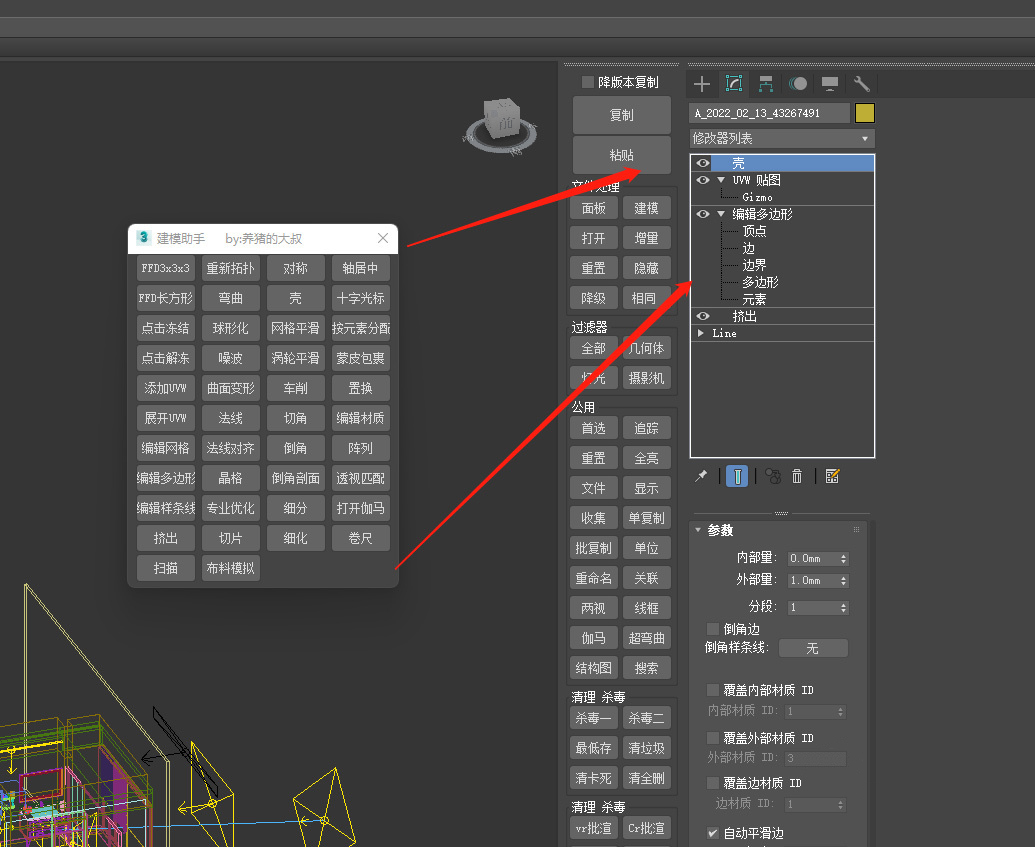The height and width of the screenshot is (847, 1035).
Task: Click 杀毒一 button
Action: 593,718
